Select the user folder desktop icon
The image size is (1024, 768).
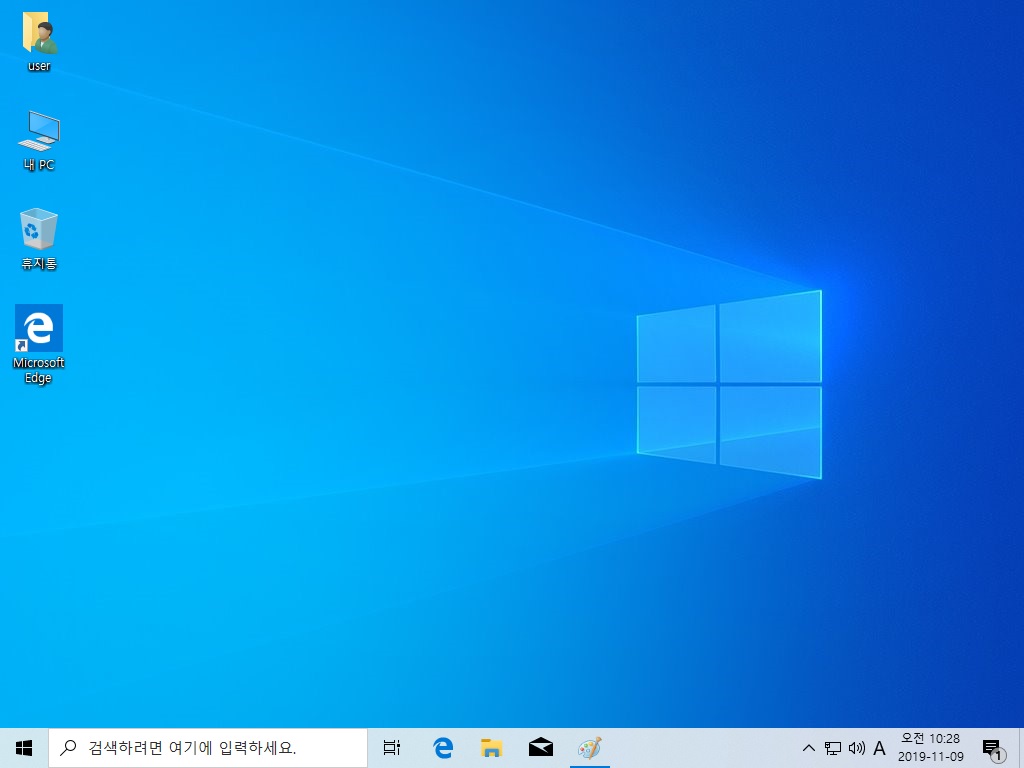[39, 42]
